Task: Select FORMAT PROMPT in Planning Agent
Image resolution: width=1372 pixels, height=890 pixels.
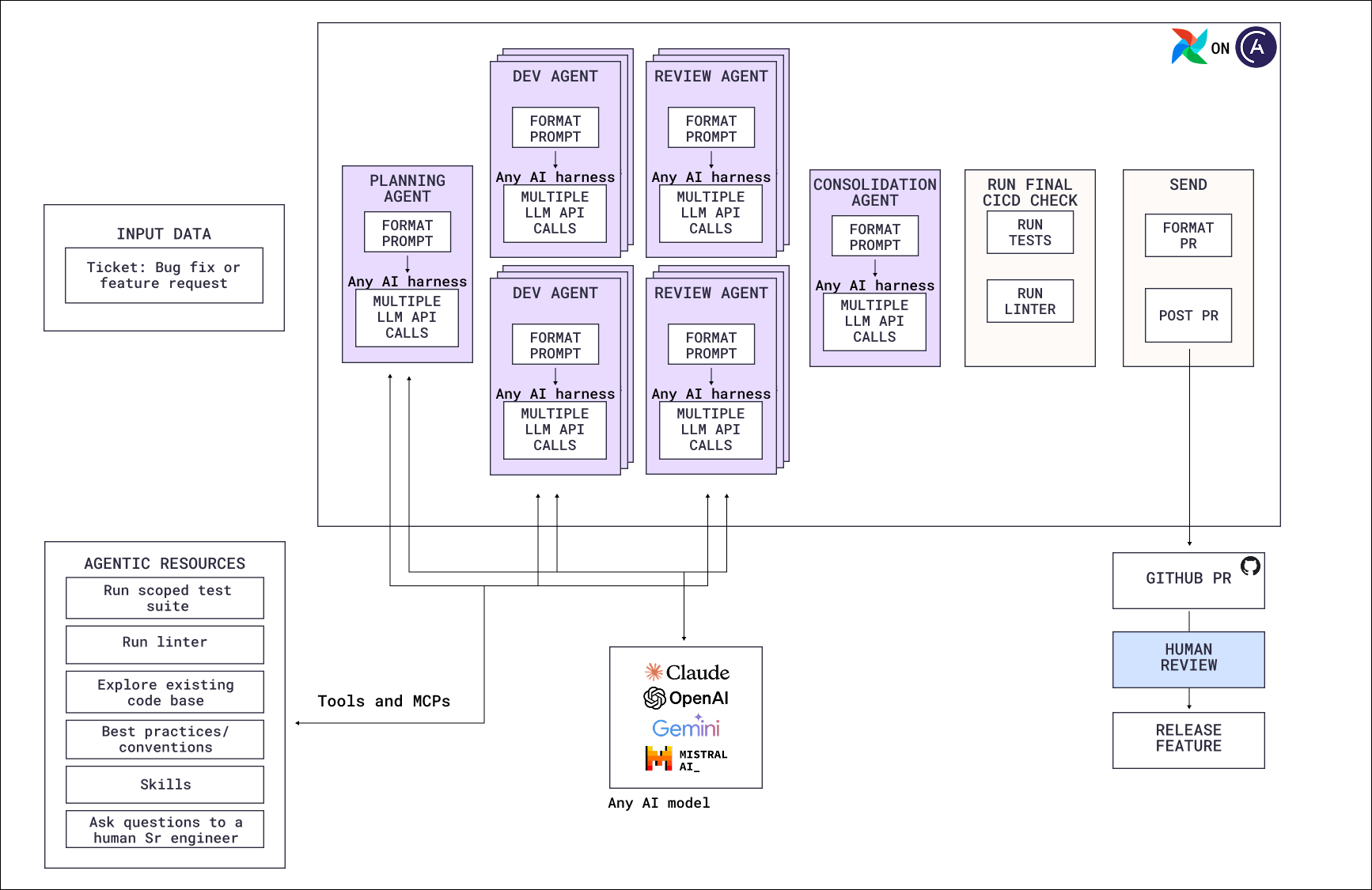Action: [407, 232]
